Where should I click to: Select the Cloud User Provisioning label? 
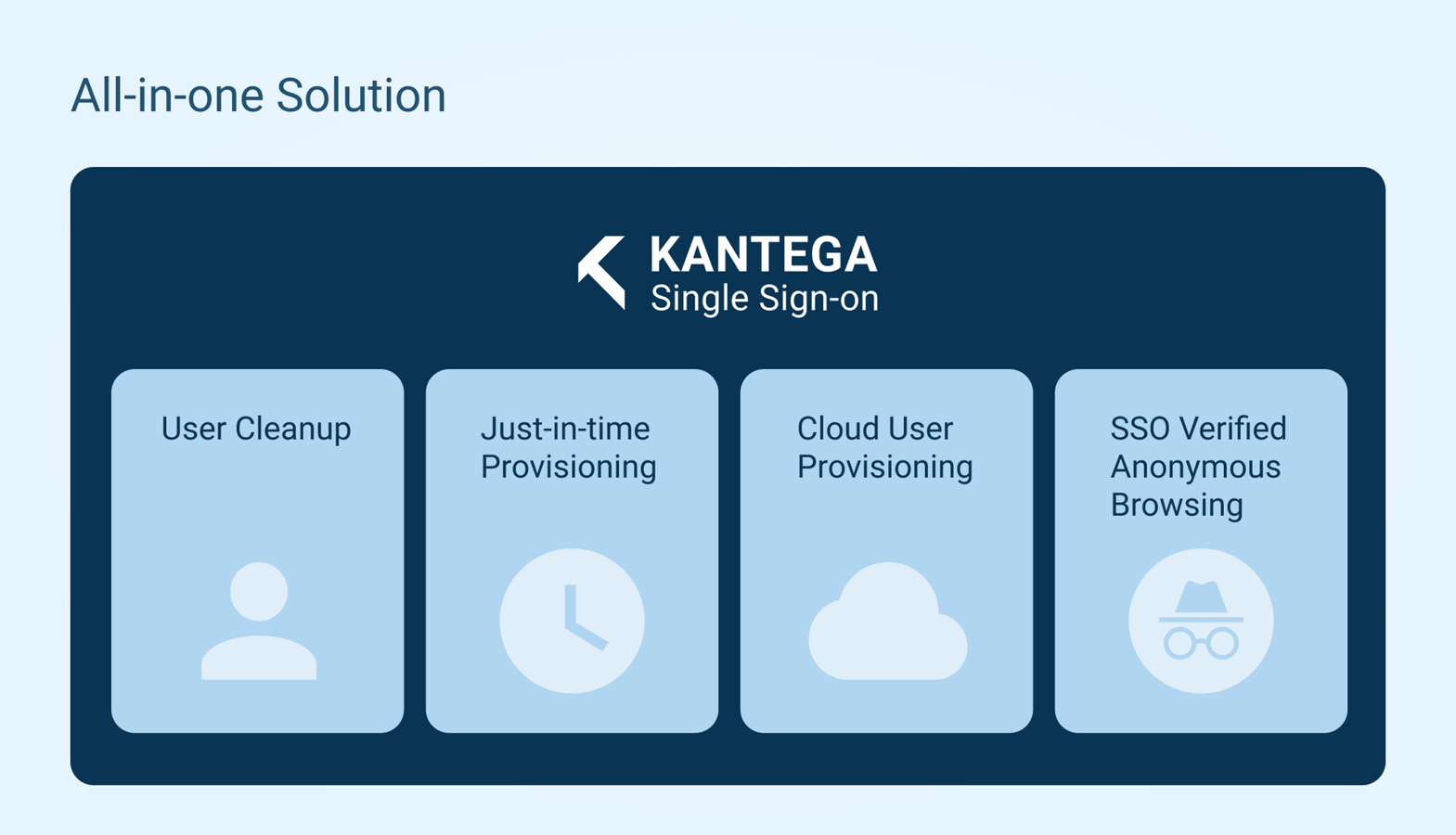point(884,447)
